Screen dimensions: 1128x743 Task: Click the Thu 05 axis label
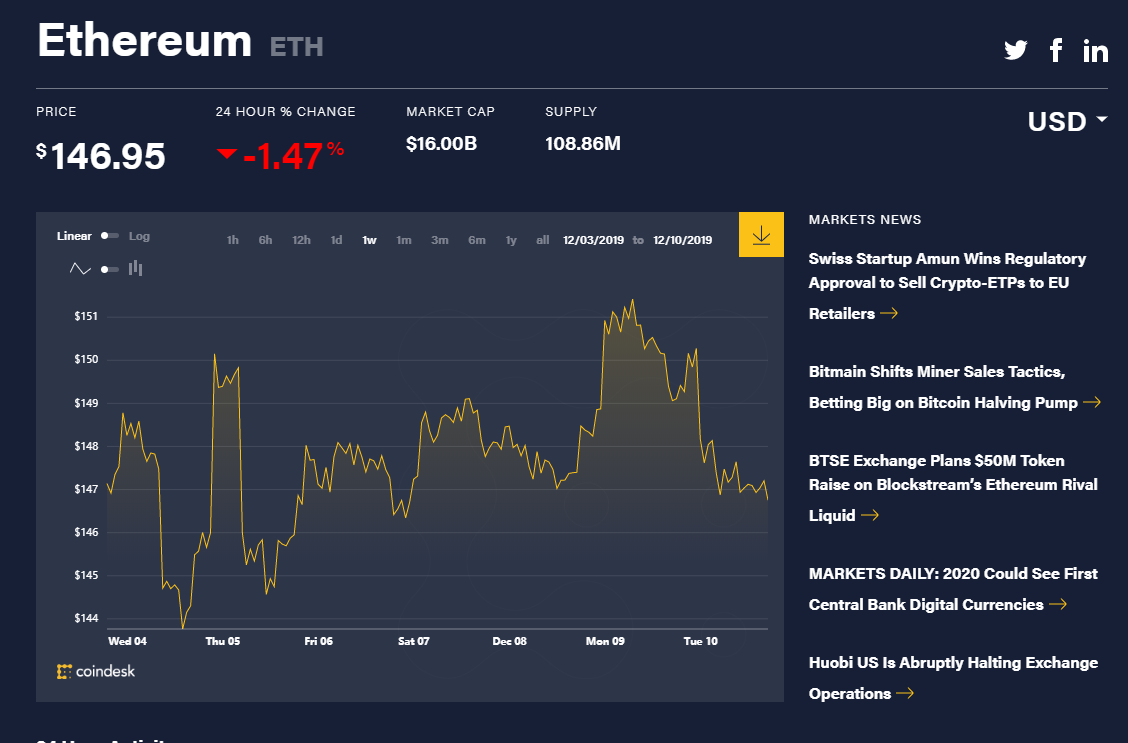222,641
